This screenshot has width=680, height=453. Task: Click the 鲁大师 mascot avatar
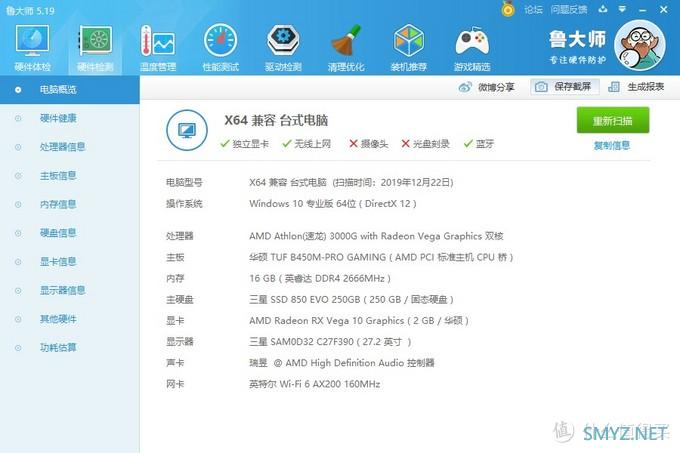point(640,45)
